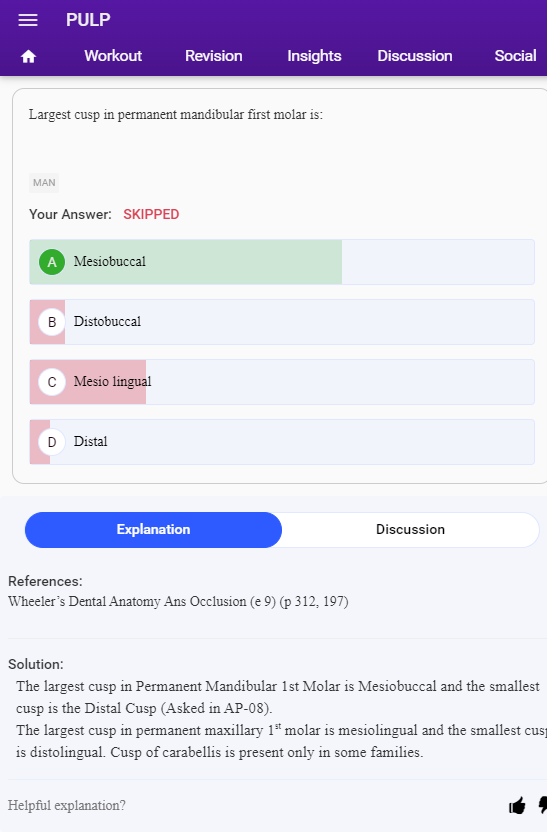Click the PULP app title
547x832 pixels.
pos(88,20)
